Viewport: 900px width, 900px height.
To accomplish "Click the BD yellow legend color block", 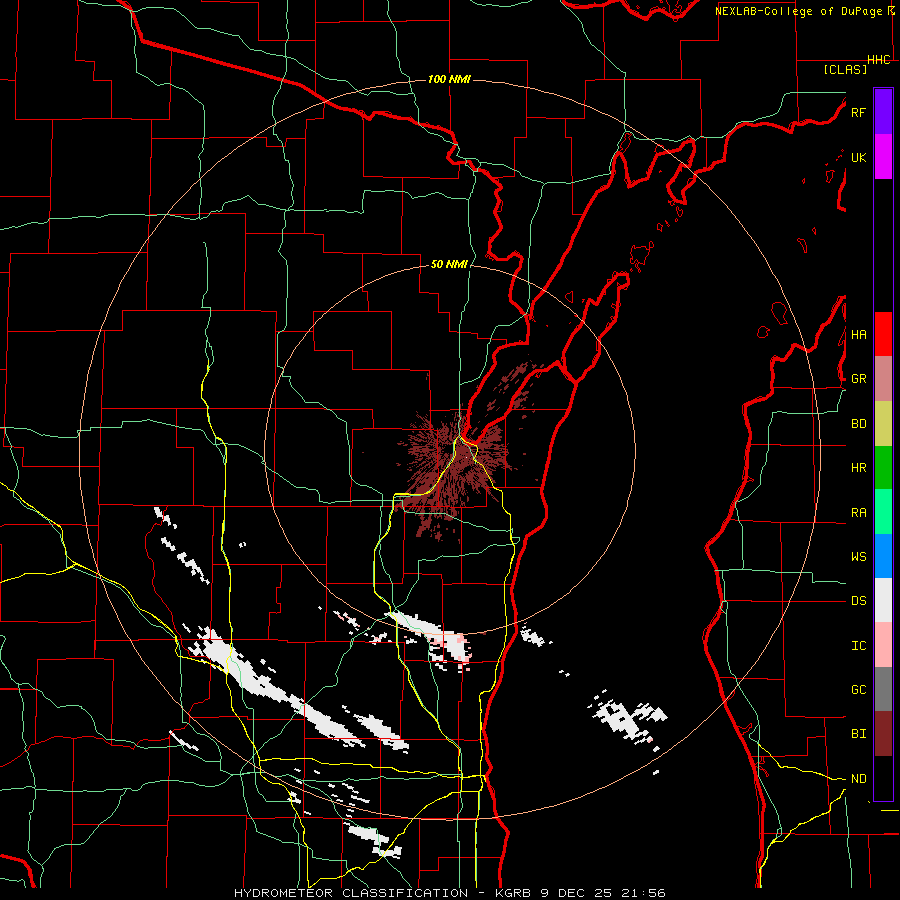I will 883,424.
